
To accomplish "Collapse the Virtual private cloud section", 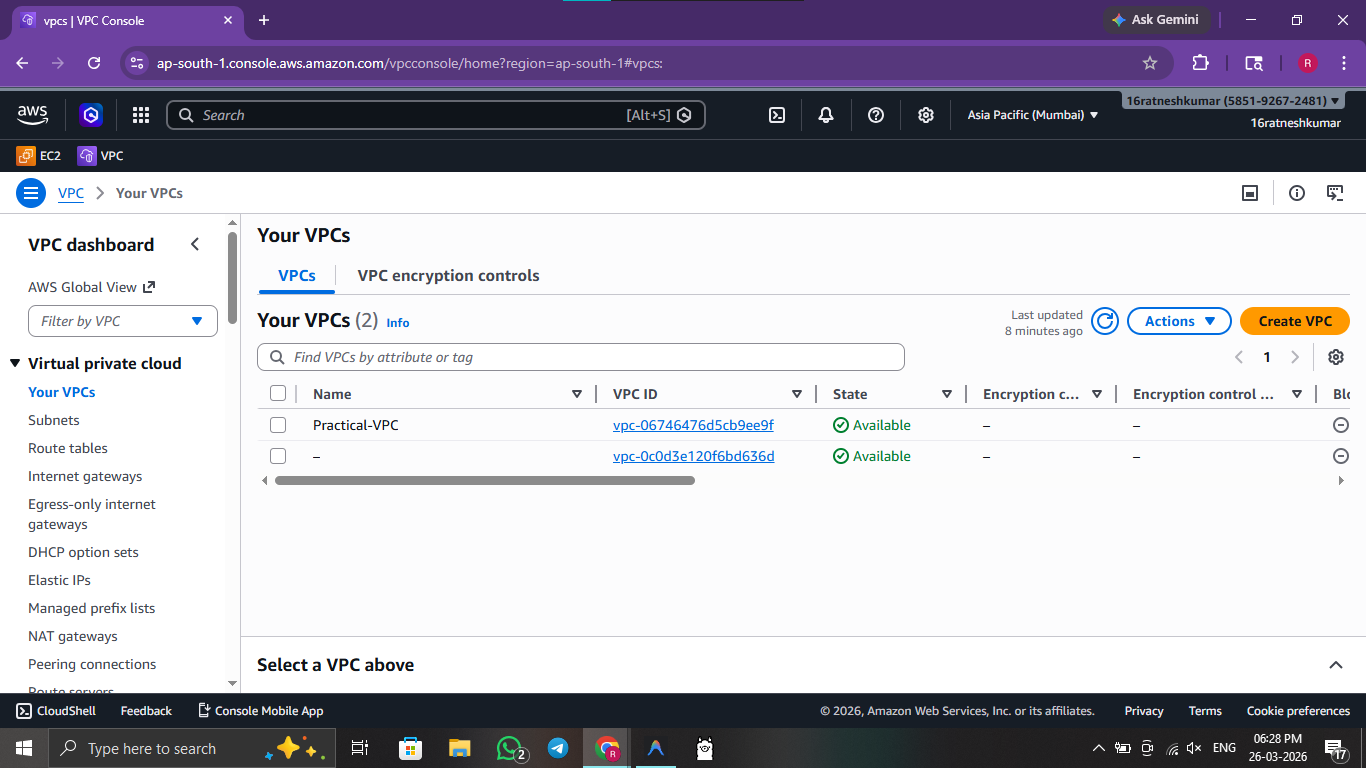I will (x=16, y=363).
